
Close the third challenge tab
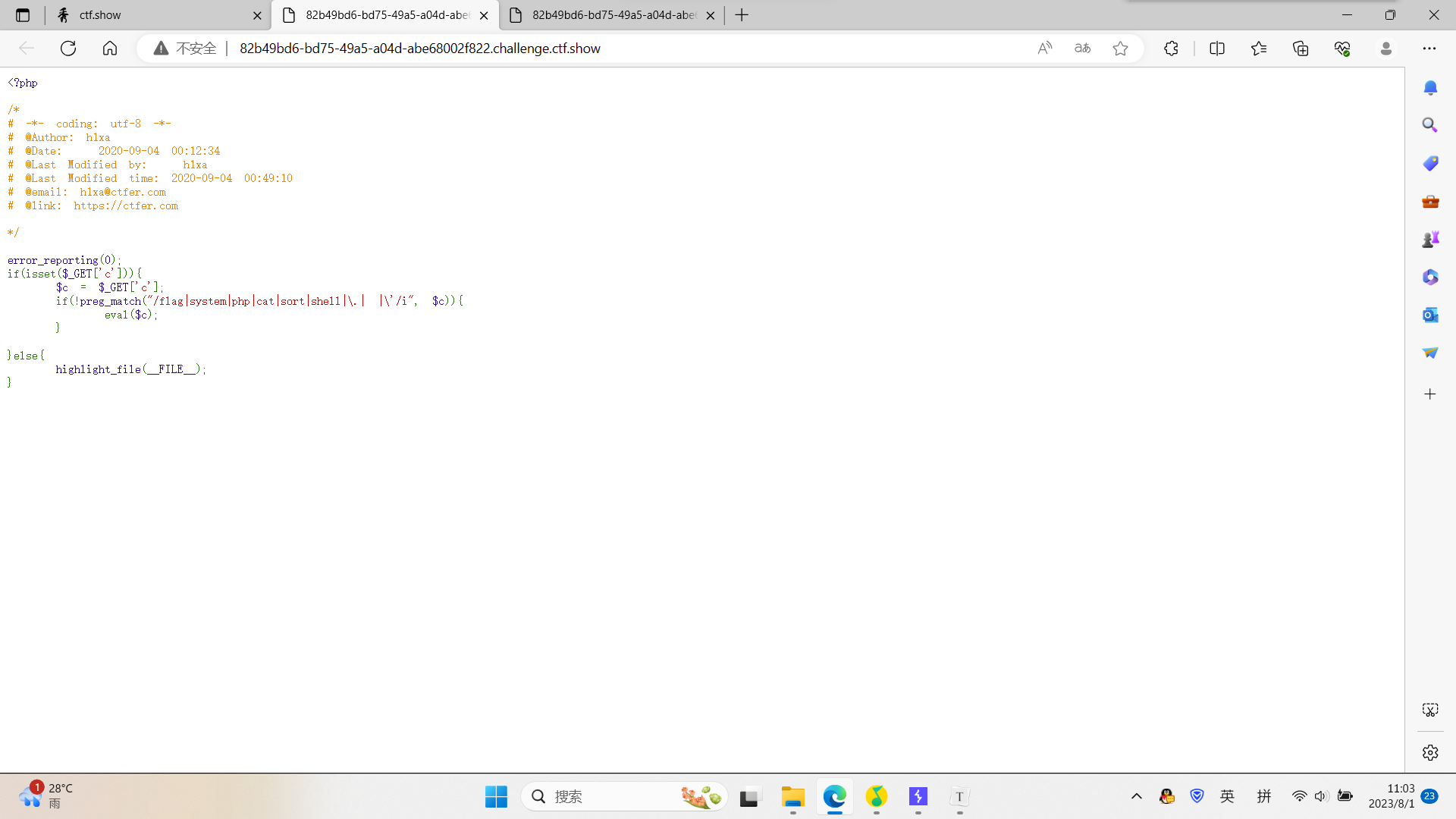pos(710,15)
